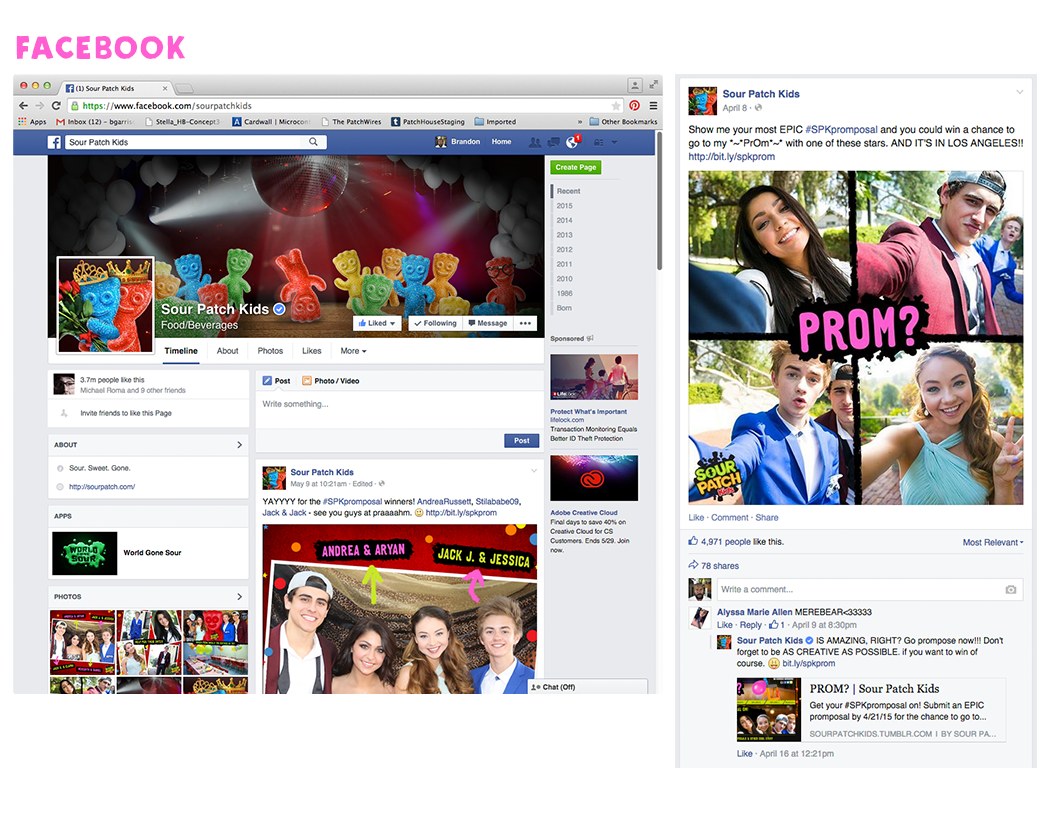Open the More tab dropdown
Viewport: 1055px width, 820px height.
click(x=353, y=351)
